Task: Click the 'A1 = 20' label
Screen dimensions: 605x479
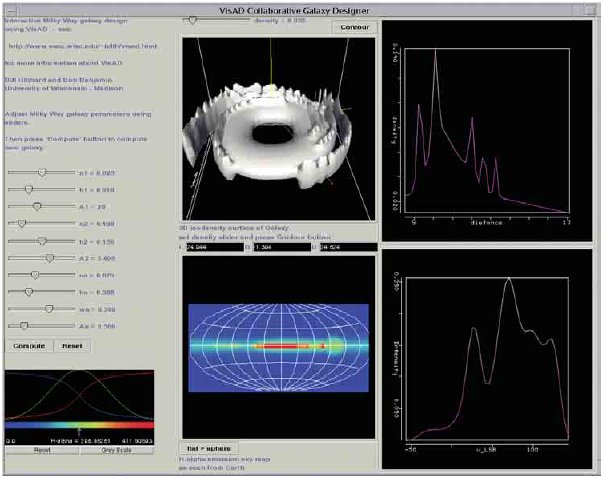Action: (93, 207)
